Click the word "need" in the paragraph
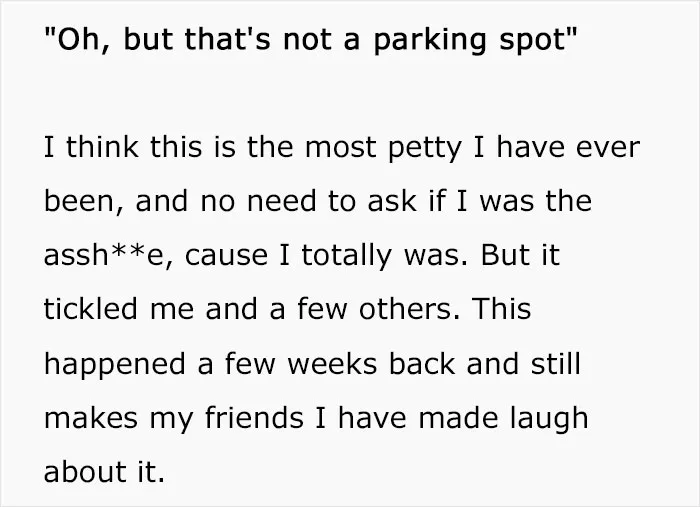This screenshot has width=700, height=507. [x=282, y=201]
